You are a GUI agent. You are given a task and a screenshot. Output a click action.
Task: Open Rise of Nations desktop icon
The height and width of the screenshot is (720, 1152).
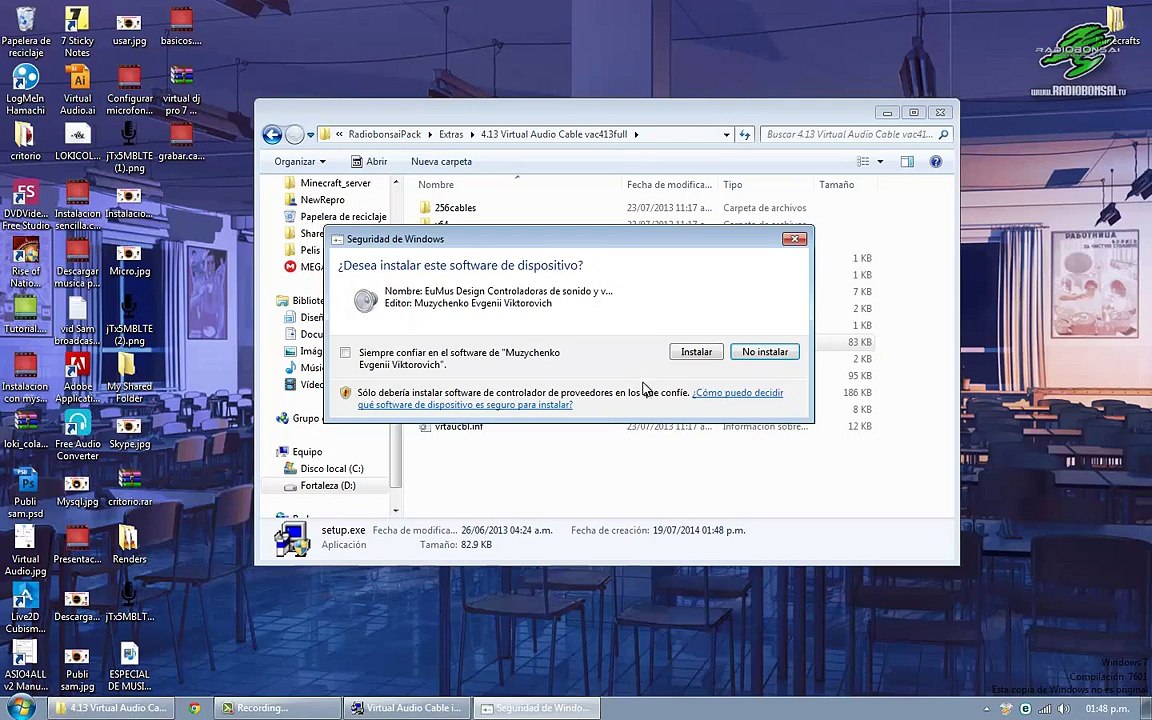click(x=26, y=262)
